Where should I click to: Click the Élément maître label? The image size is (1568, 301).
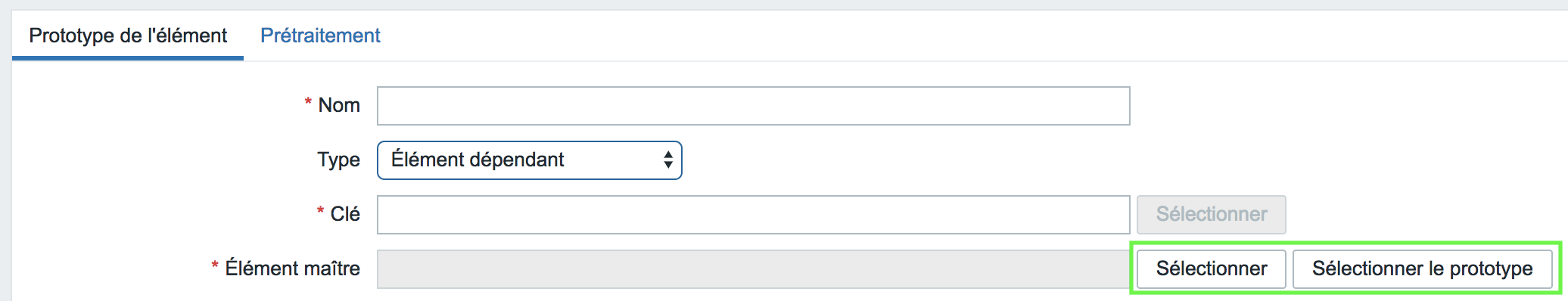coord(292,268)
